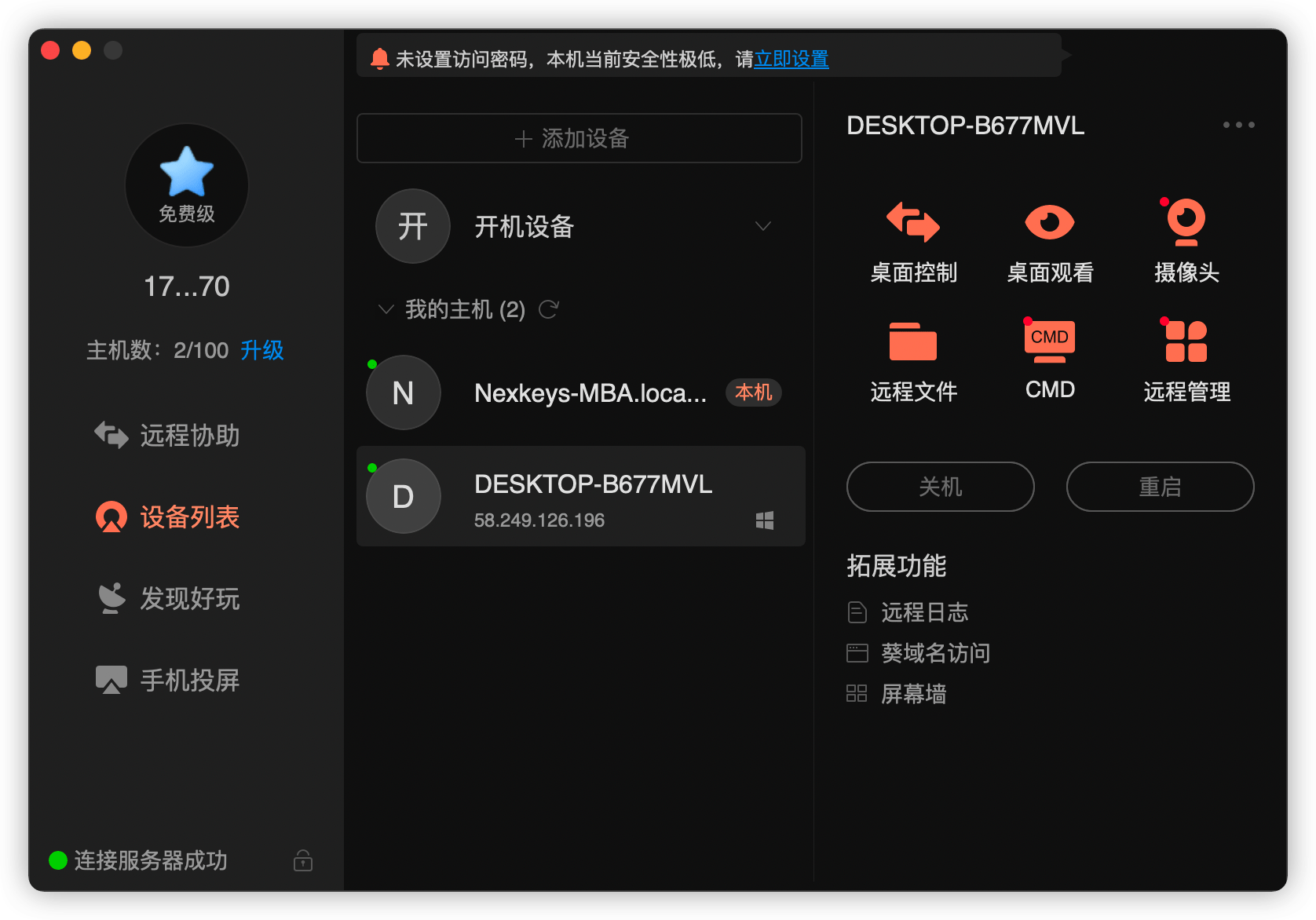
Task: Launch the CMD remote terminal
Action: pyautogui.click(x=1050, y=360)
